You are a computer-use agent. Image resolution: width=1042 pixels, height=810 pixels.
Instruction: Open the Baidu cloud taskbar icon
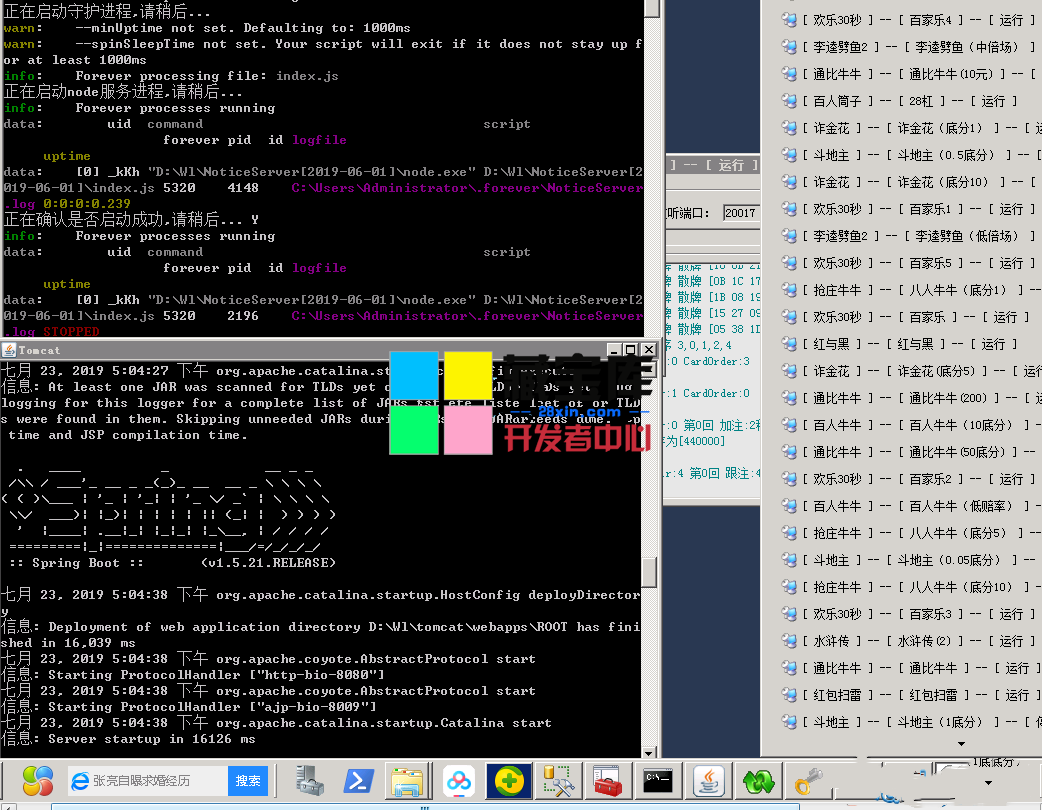coord(459,780)
